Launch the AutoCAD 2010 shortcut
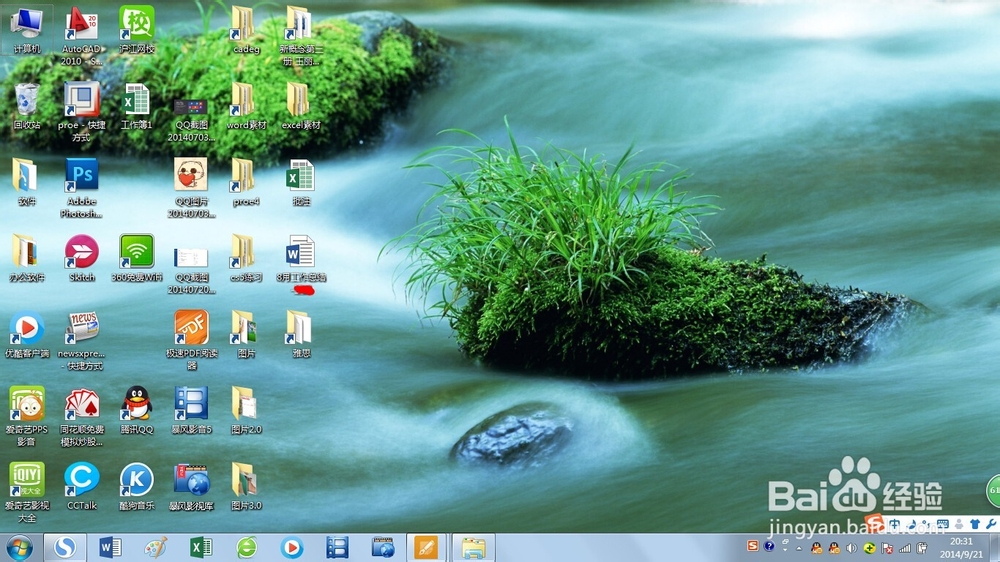This screenshot has height=562, width=1000. pyautogui.click(x=82, y=36)
